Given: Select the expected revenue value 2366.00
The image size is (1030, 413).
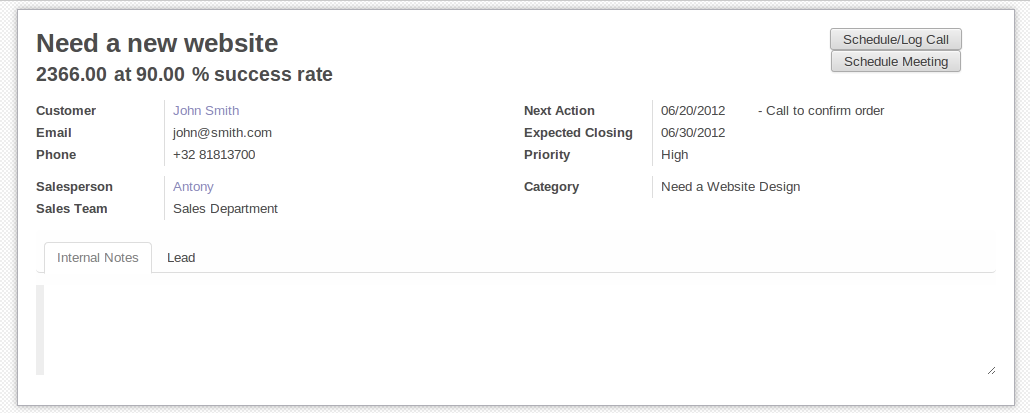Looking at the screenshot, I should (71, 75).
